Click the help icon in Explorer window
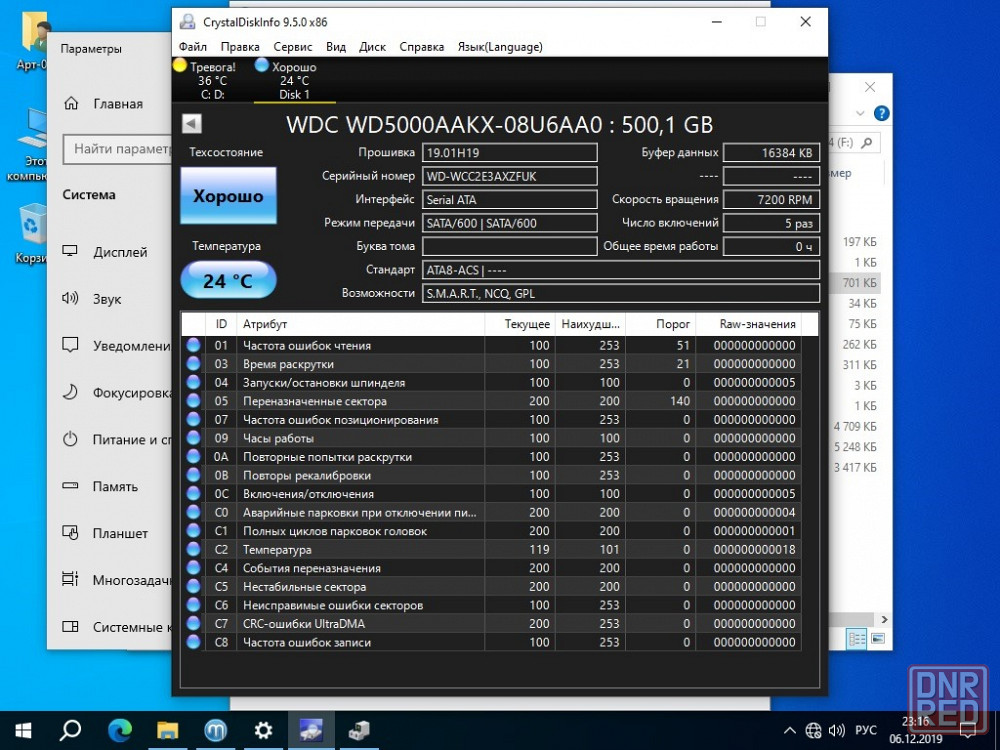Image resolution: width=1000 pixels, height=750 pixels. (x=881, y=114)
